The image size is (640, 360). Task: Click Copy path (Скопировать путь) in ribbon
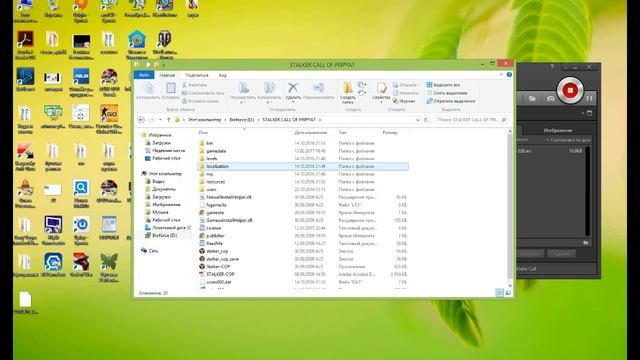pyautogui.click(x=203, y=93)
